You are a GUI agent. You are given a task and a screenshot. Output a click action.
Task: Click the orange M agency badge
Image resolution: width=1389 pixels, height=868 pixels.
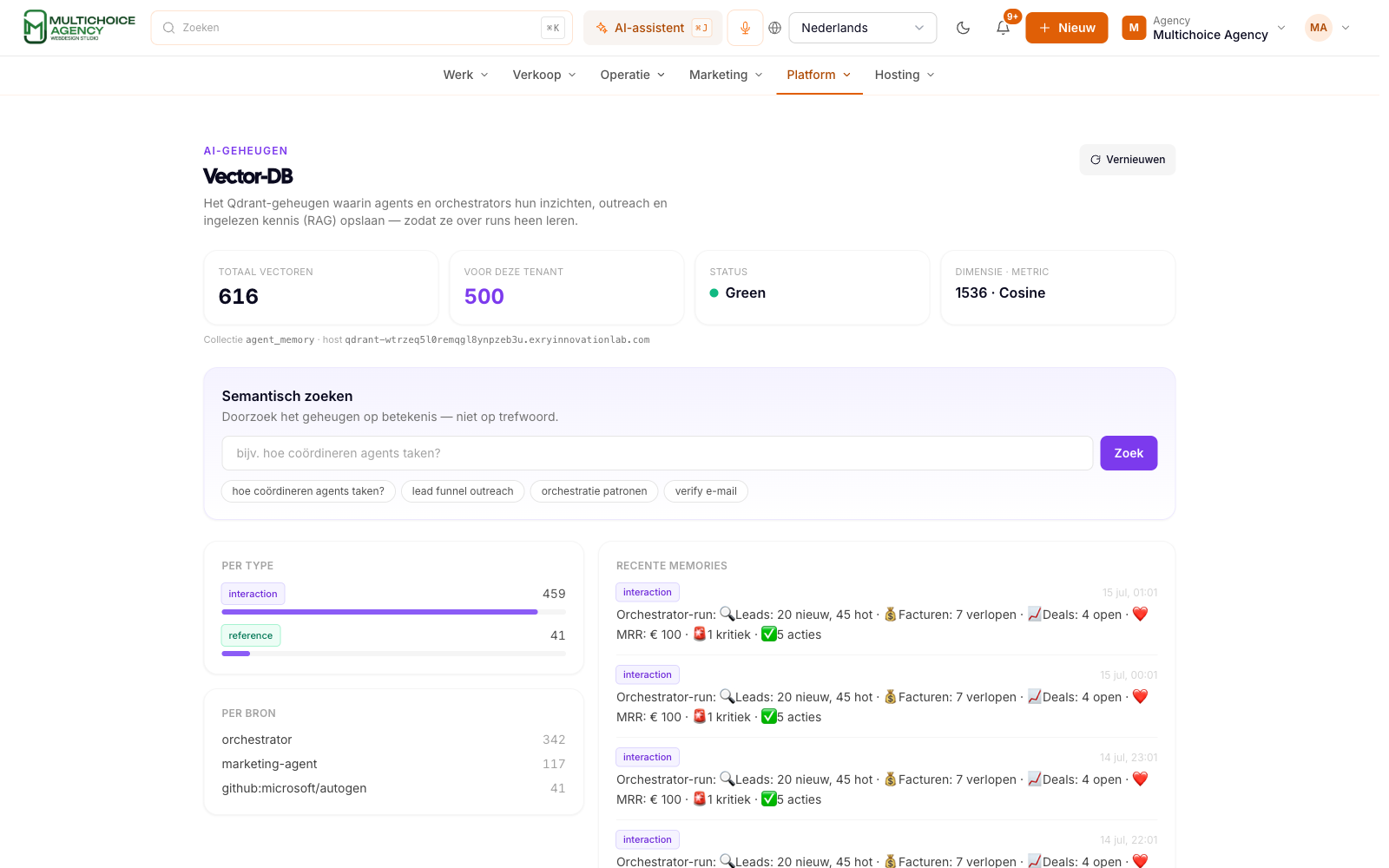[1134, 28]
